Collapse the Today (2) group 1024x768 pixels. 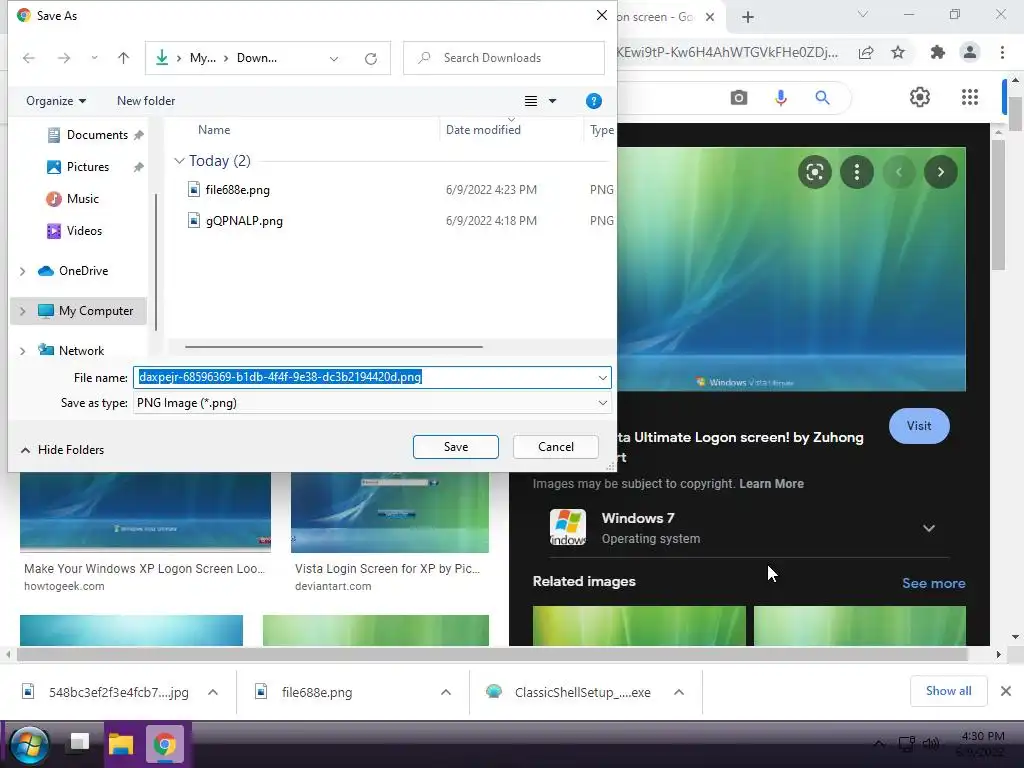coord(179,161)
